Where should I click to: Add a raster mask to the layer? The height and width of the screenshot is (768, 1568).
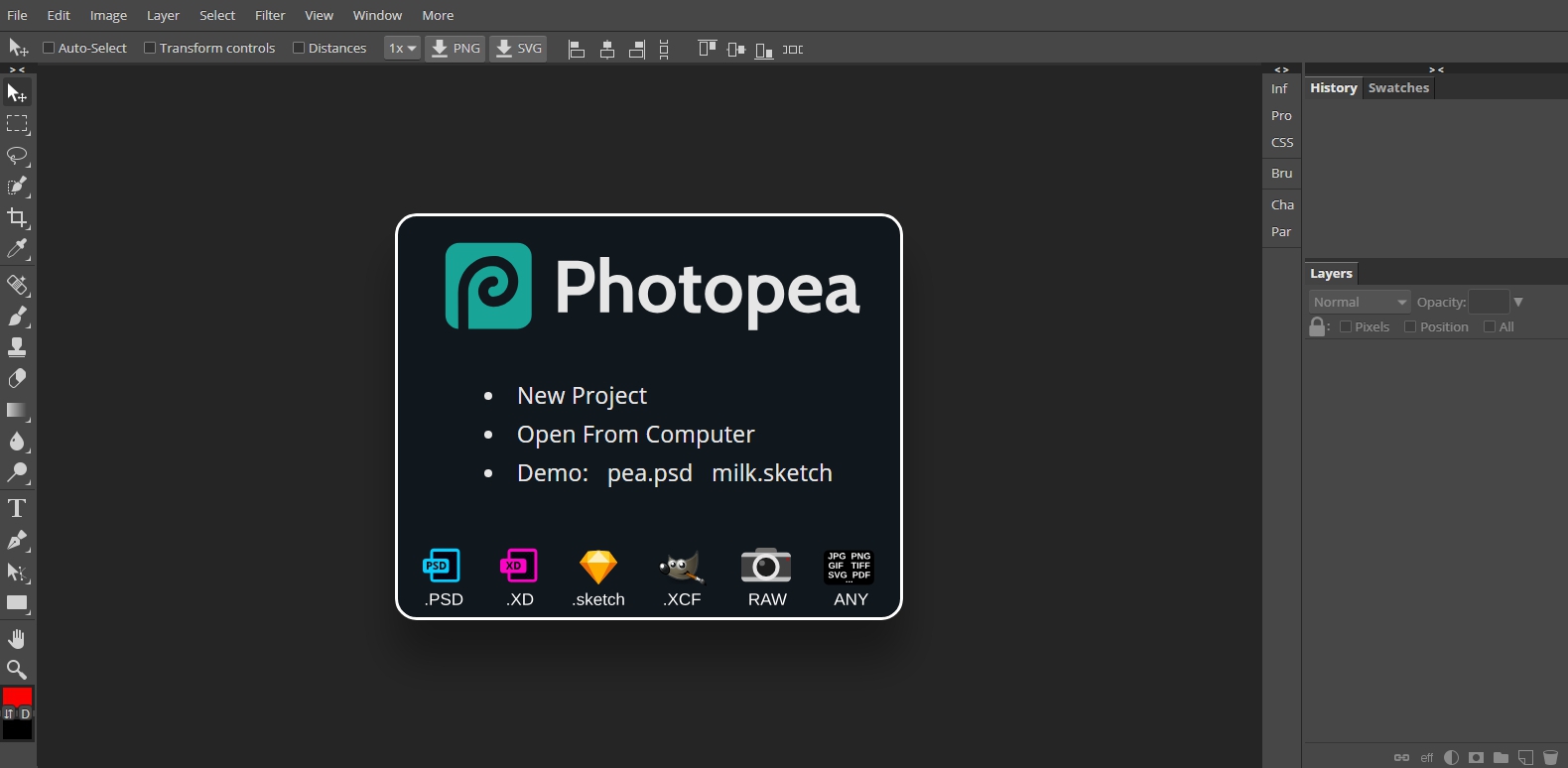coord(1477,757)
